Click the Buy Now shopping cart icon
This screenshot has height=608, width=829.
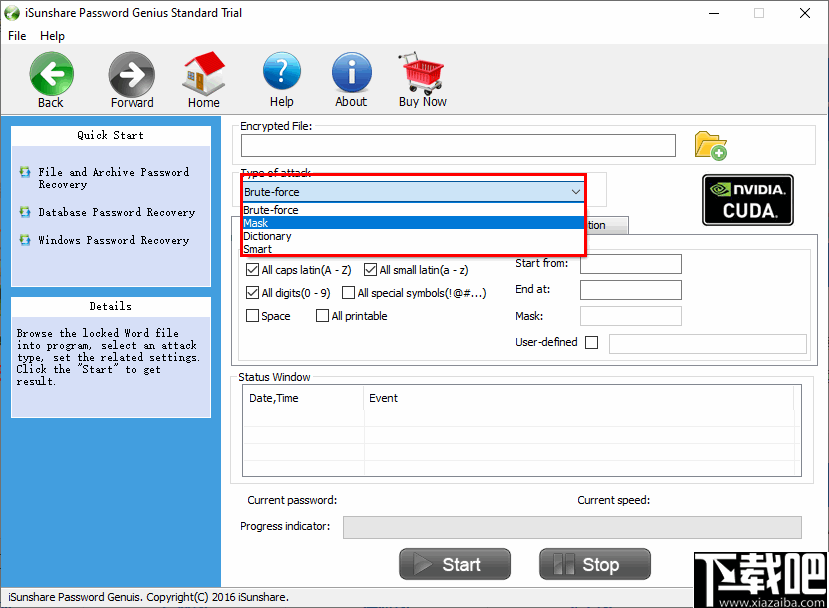422,73
